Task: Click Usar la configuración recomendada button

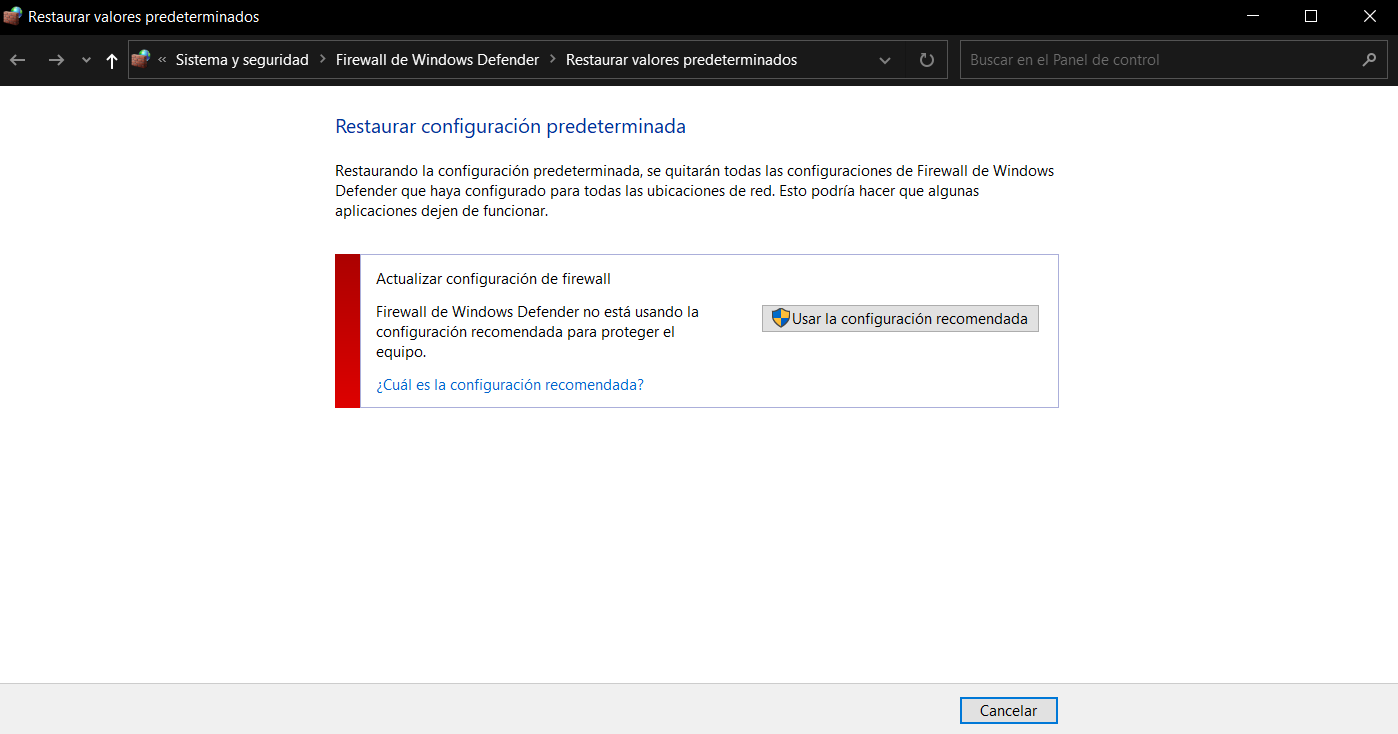Action: click(900, 319)
